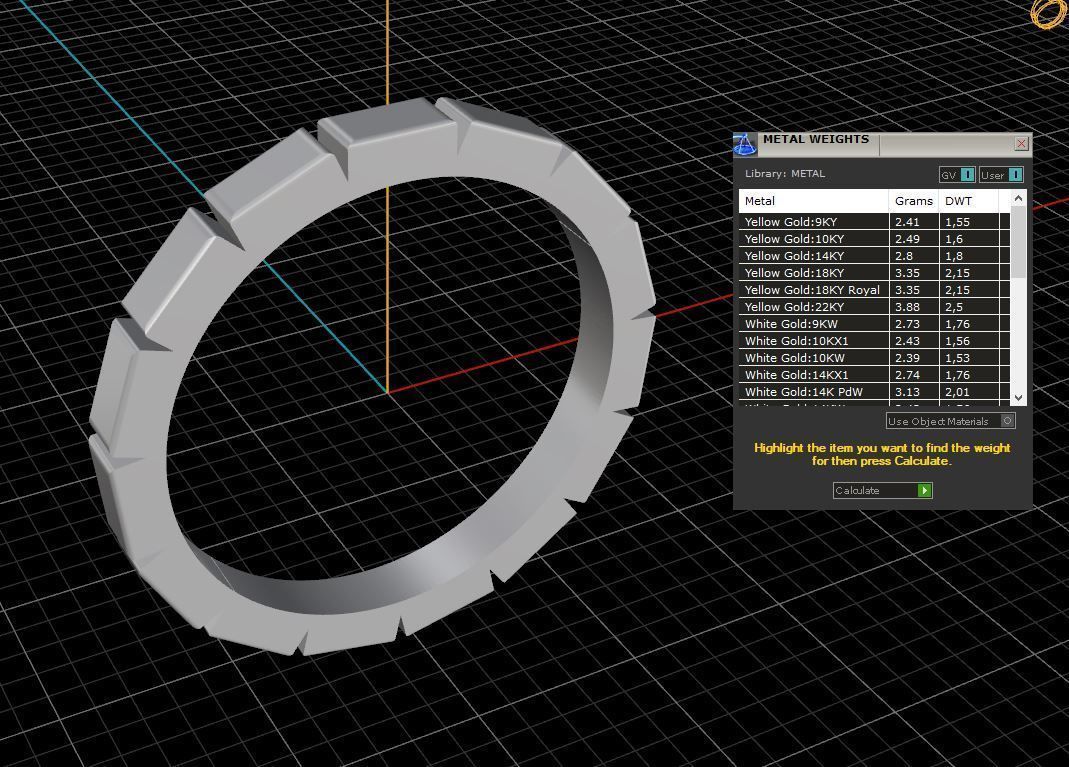Screen dimensions: 1069x767
Task: Click the 2,01 DWT value
Action: click(957, 392)
